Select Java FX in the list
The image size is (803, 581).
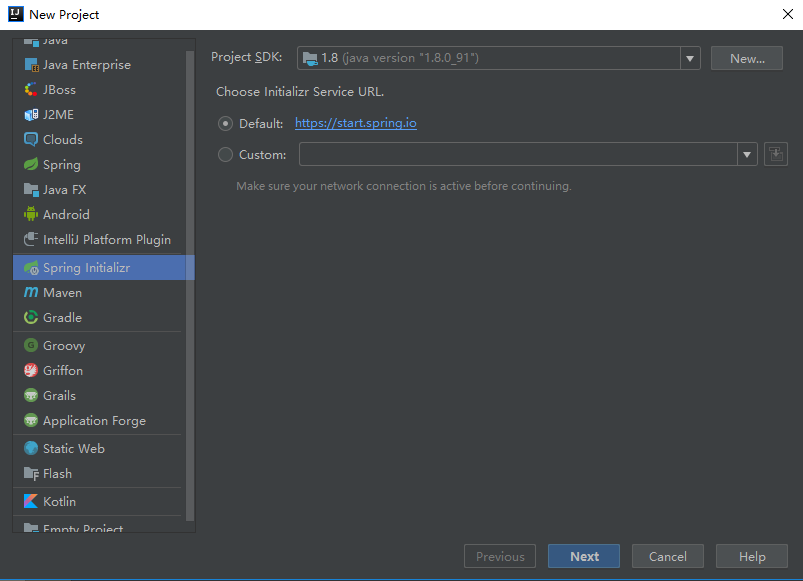click(98, 189)
